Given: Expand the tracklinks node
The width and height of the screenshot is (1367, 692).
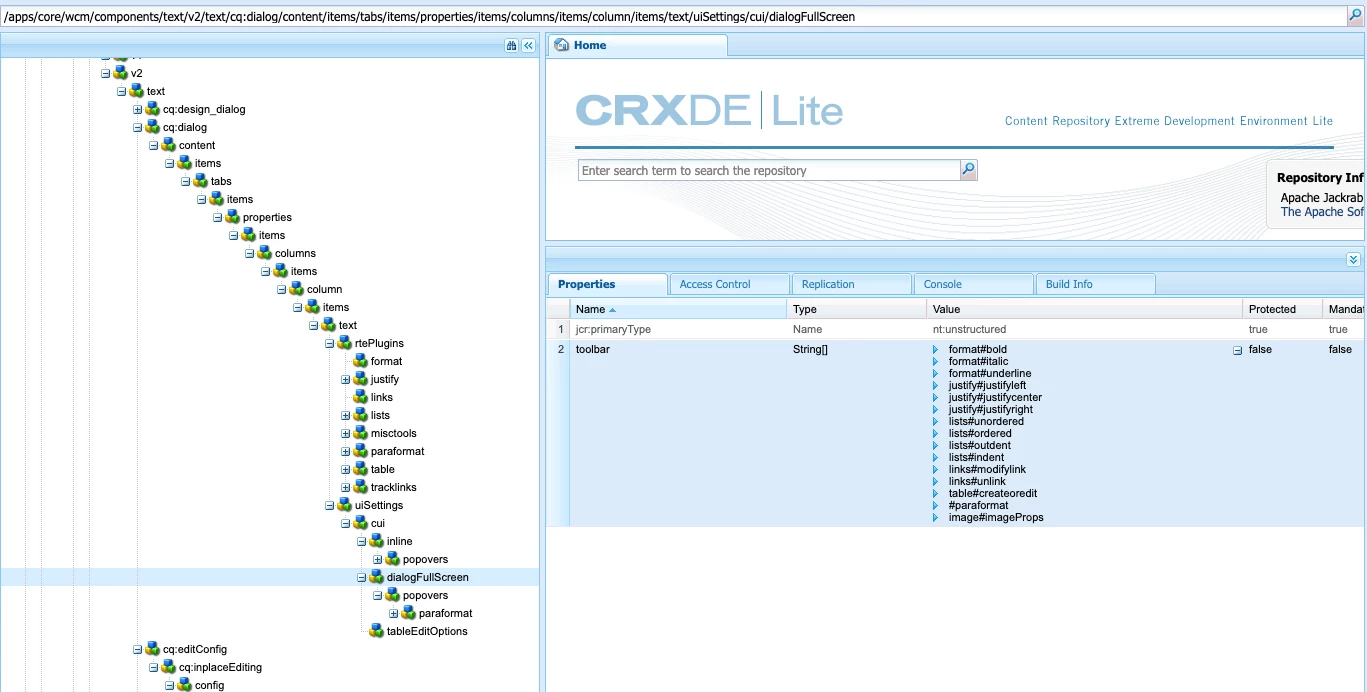Looking at the screenshot, I should click(346, 487).
